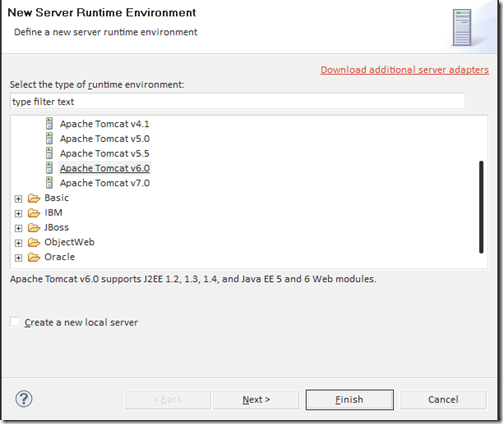Click the Finish button
The width and height of the screenshot is (503, 424).
tap(349, 399)
